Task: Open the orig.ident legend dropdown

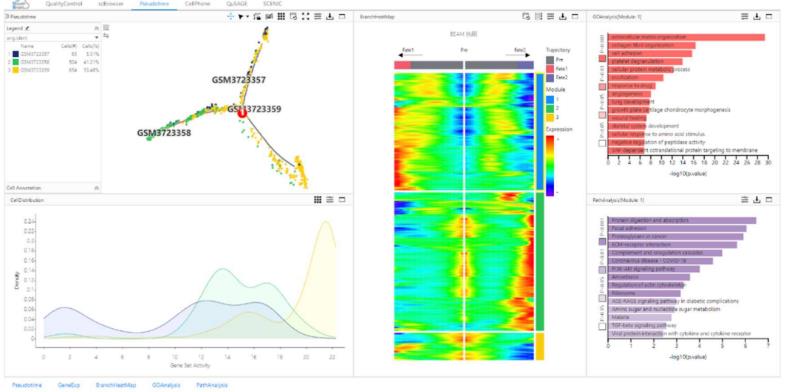Action: point(53,38)
